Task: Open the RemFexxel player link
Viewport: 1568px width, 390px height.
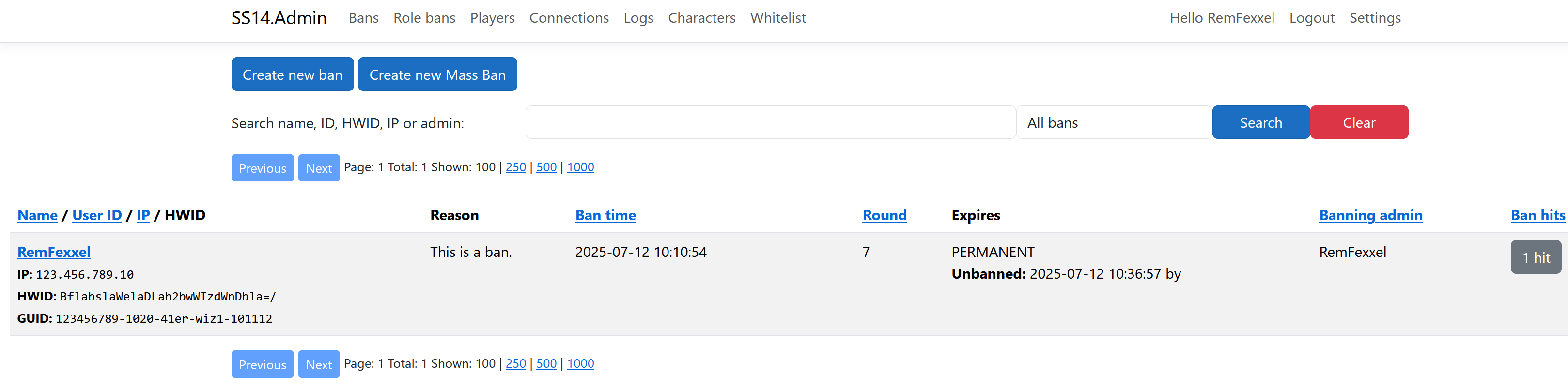Action: [x=54, y=252]
